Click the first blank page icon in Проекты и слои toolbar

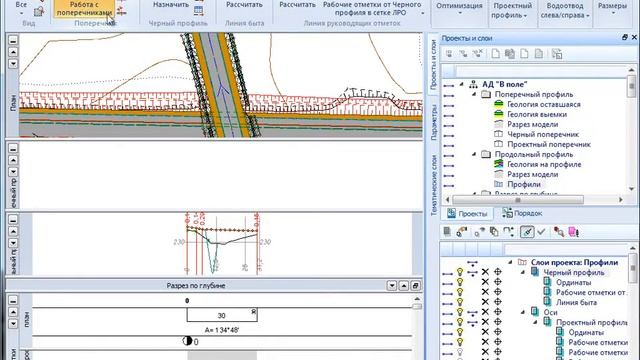point(496,54)
